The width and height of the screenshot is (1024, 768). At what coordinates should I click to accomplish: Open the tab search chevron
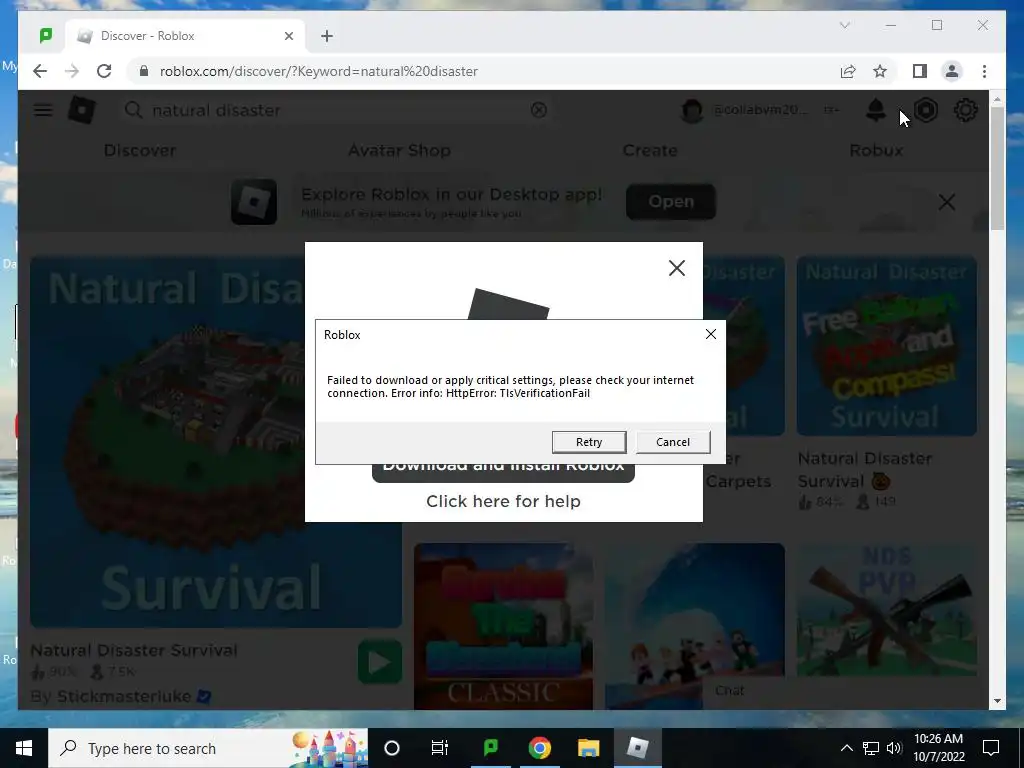[x=844, y=25]
